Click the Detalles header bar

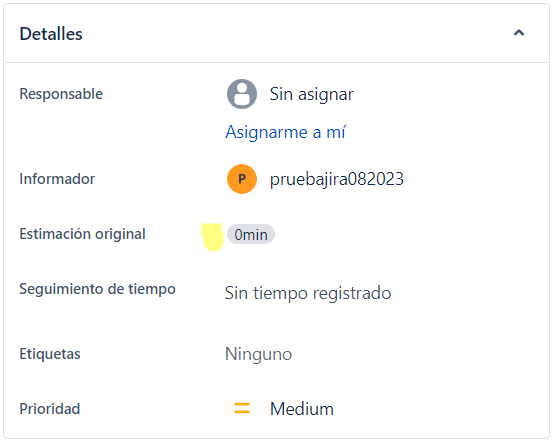pyautogui.click(x=276, y=34)
